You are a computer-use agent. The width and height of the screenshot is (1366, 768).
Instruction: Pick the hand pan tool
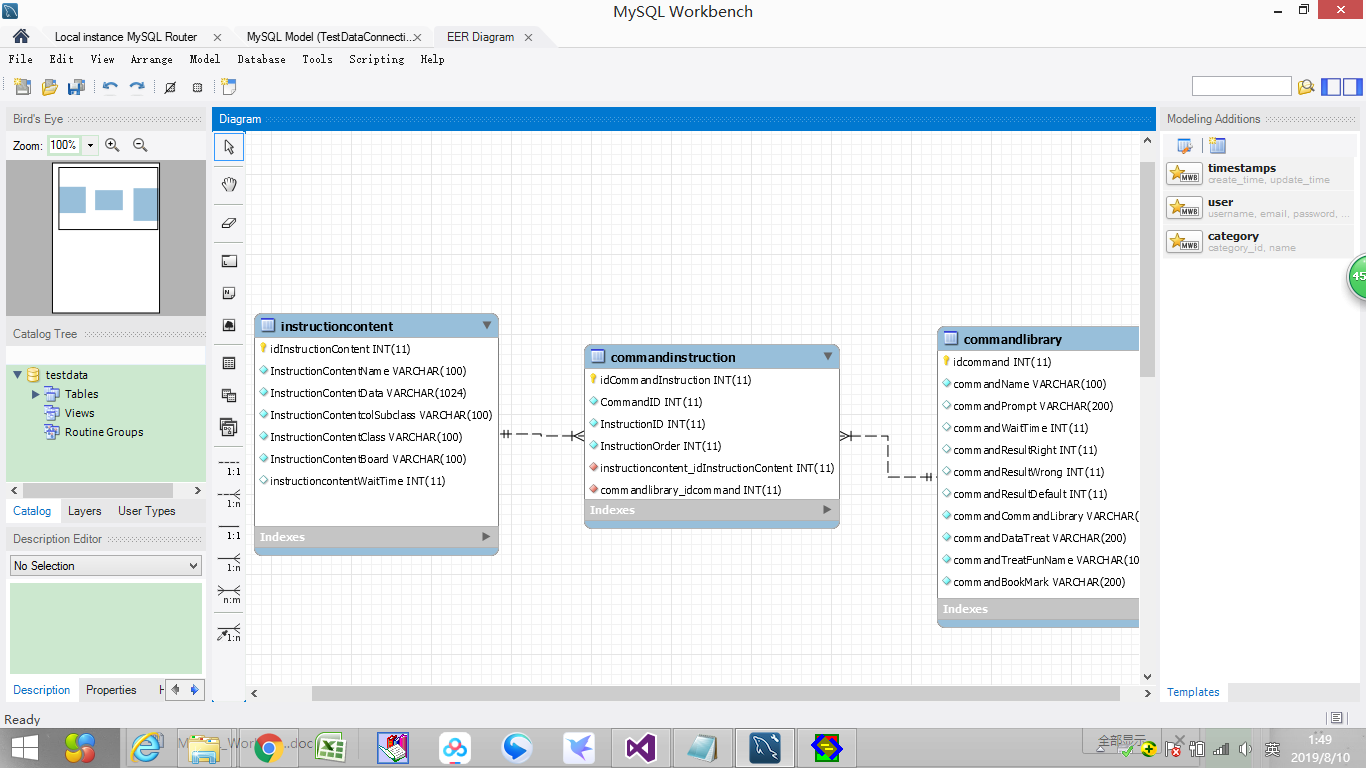[229, 185]
